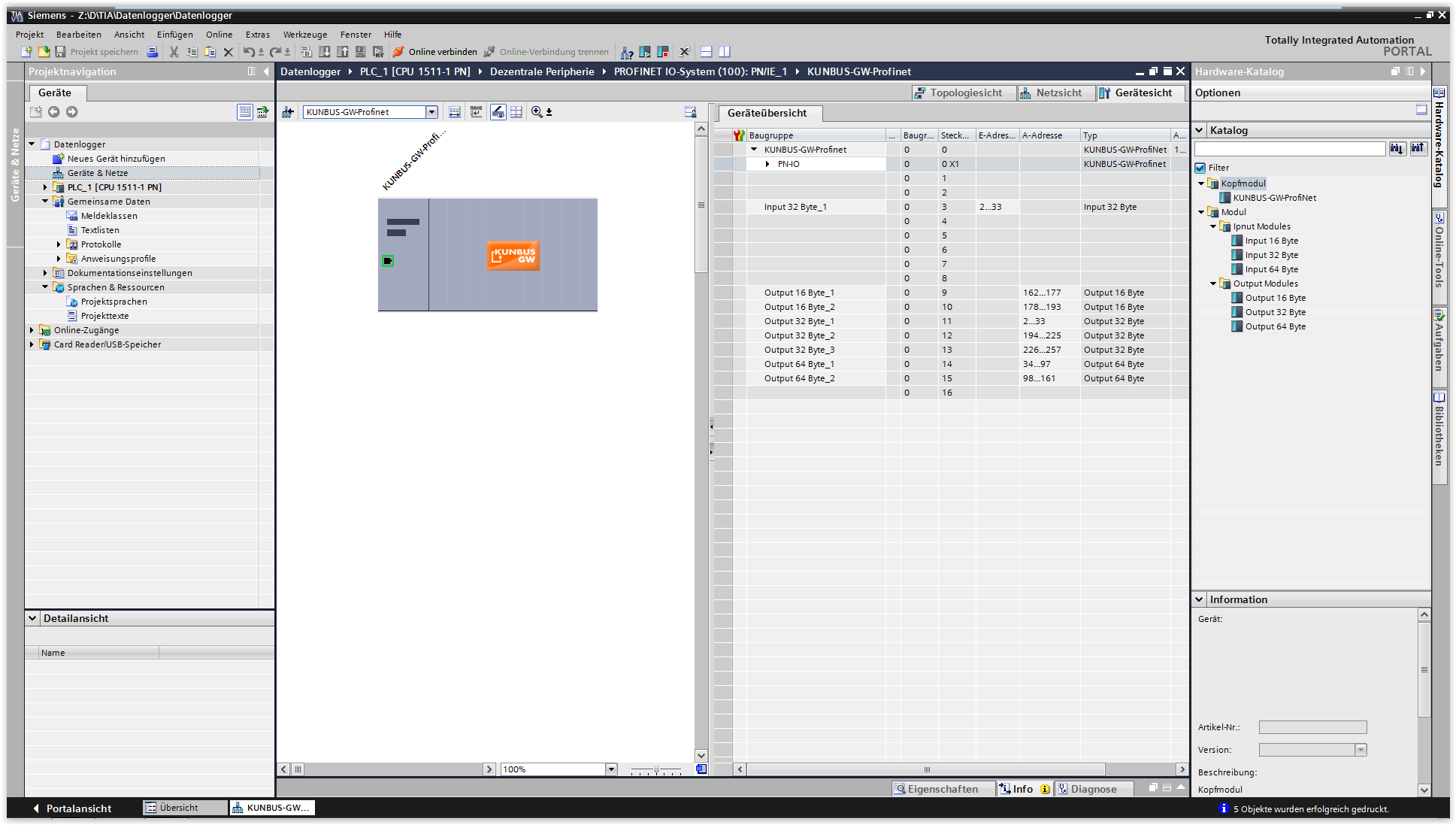Click the Katalog search input field
1456x825 pixels.
tap(1290, 149)
